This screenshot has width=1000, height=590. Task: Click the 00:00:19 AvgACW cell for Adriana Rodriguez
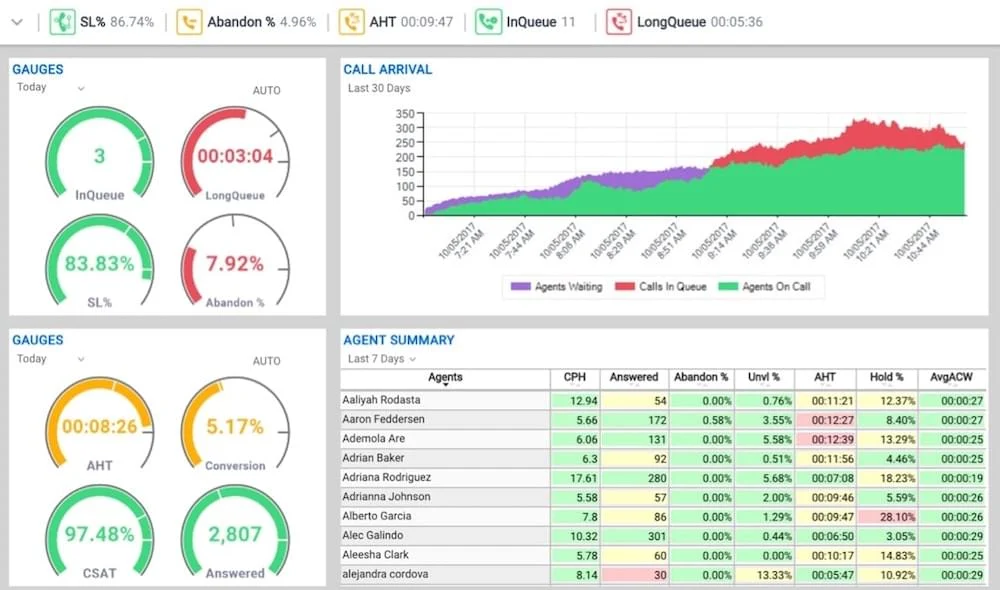pyautogui.click(x=952, y=478)
